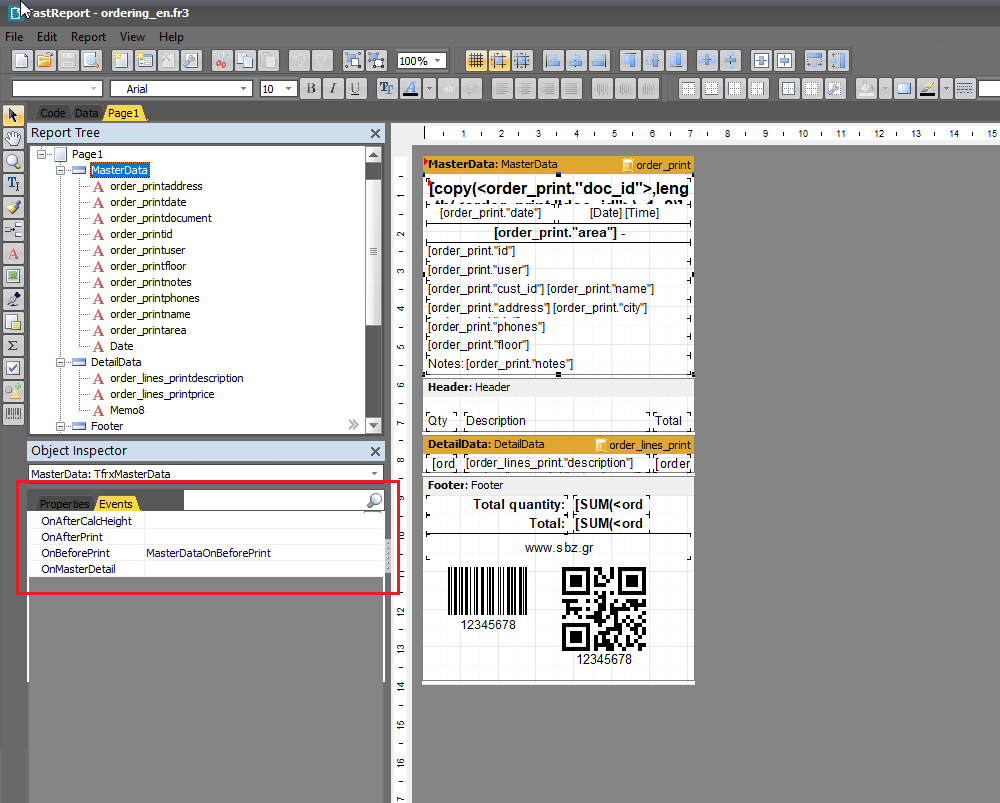Collapse the DetailData tree node
This screenshot has width=1000, height=803.
point(61,362)
